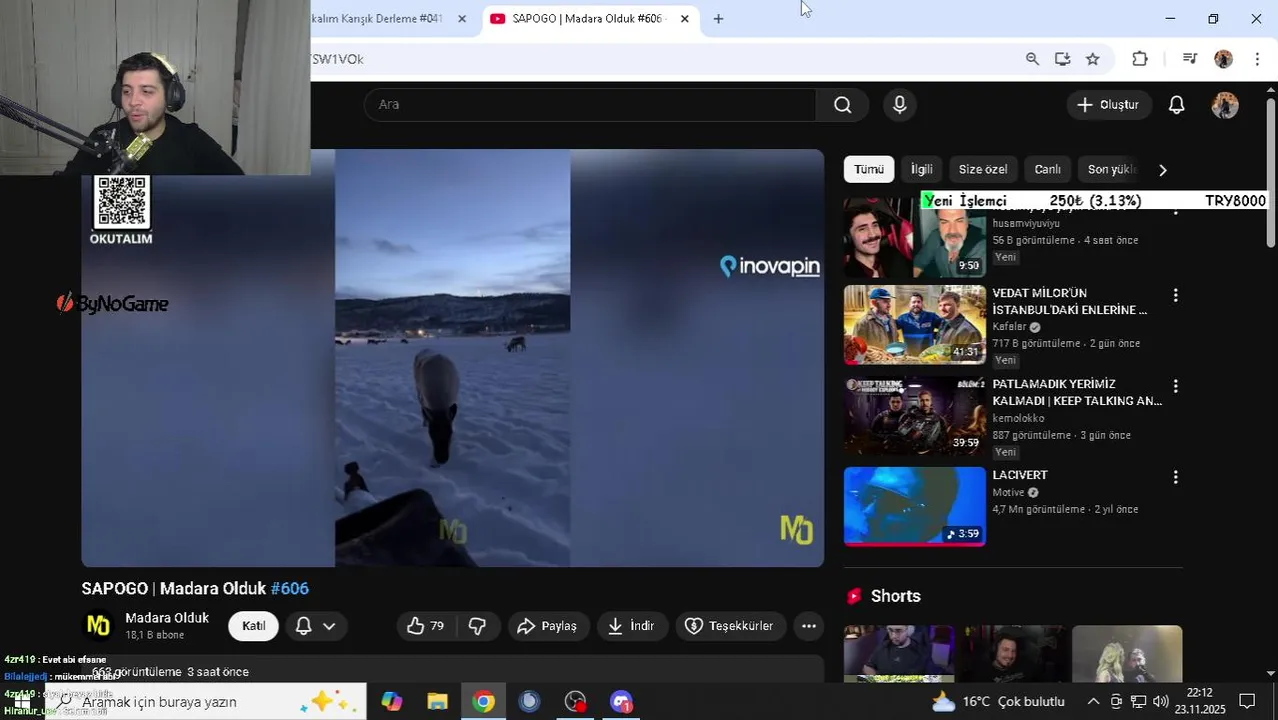This screenshot has width=1278, height=720.
Task: Click the video player area
Action: pos(452,358)
